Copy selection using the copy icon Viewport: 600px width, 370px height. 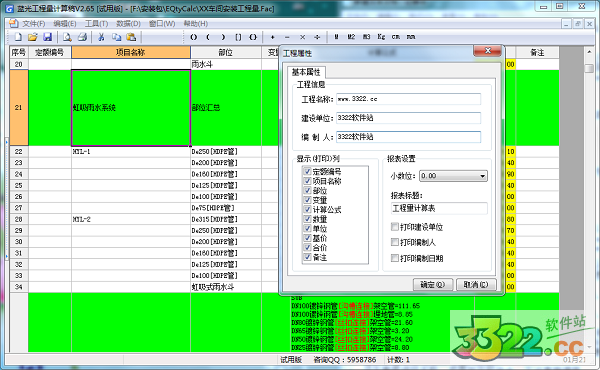[116, 37]
